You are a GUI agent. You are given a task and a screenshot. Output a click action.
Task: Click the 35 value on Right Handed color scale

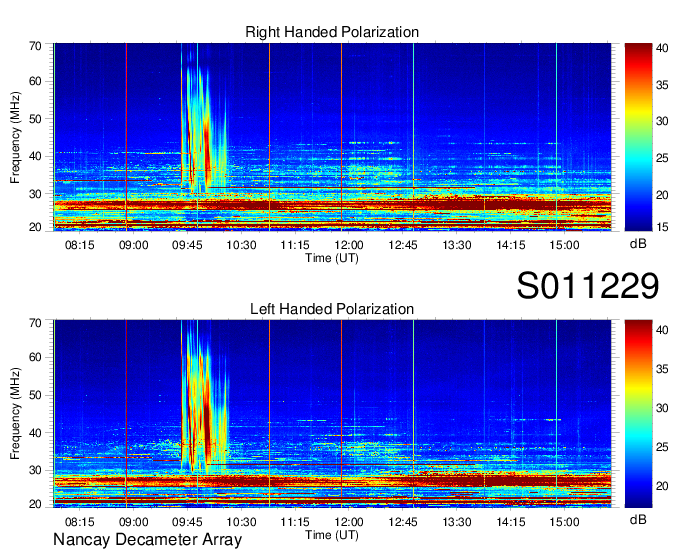(x=662, y=85)
